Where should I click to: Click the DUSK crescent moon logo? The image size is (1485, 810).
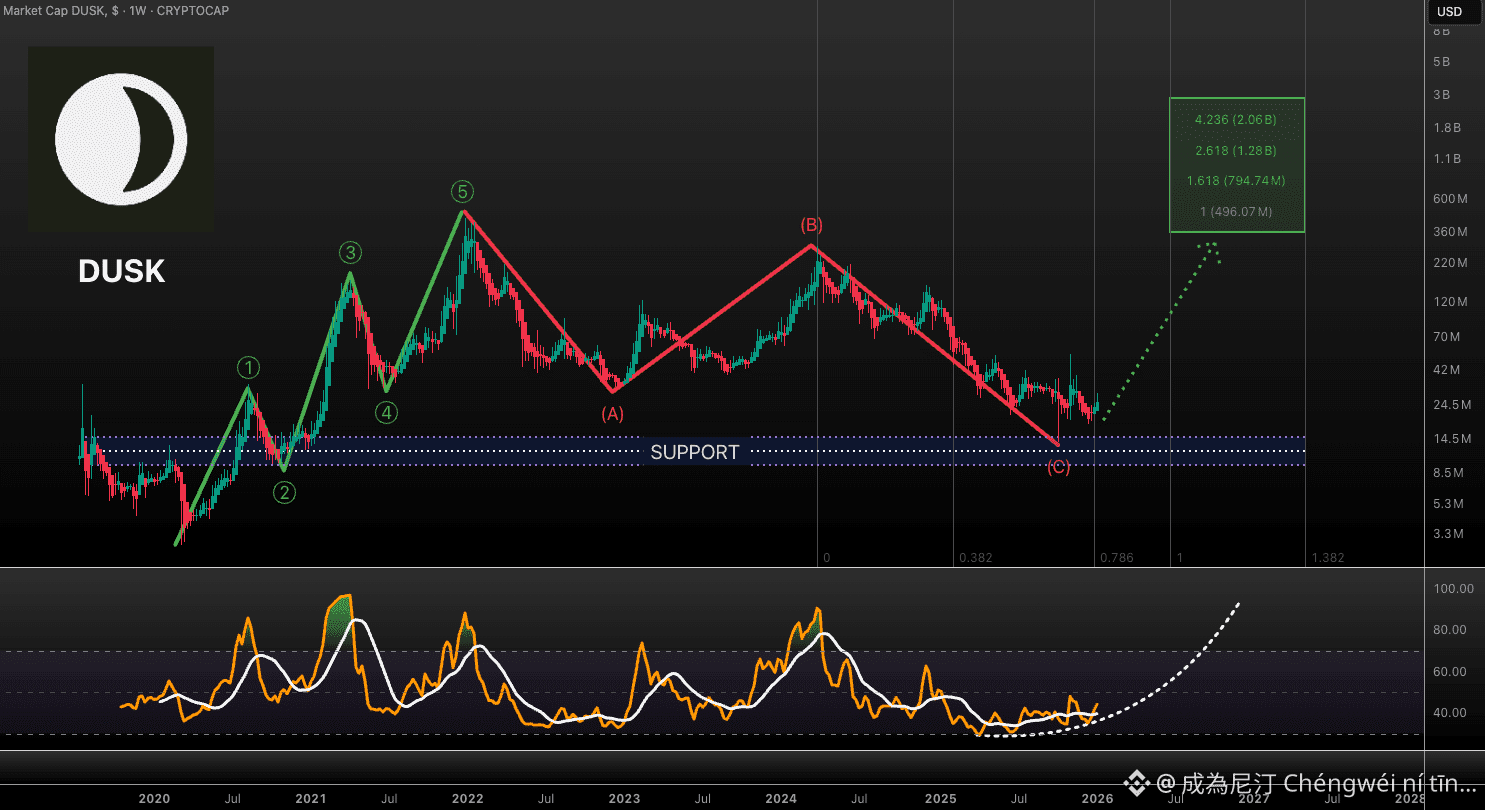coord(121,138)
